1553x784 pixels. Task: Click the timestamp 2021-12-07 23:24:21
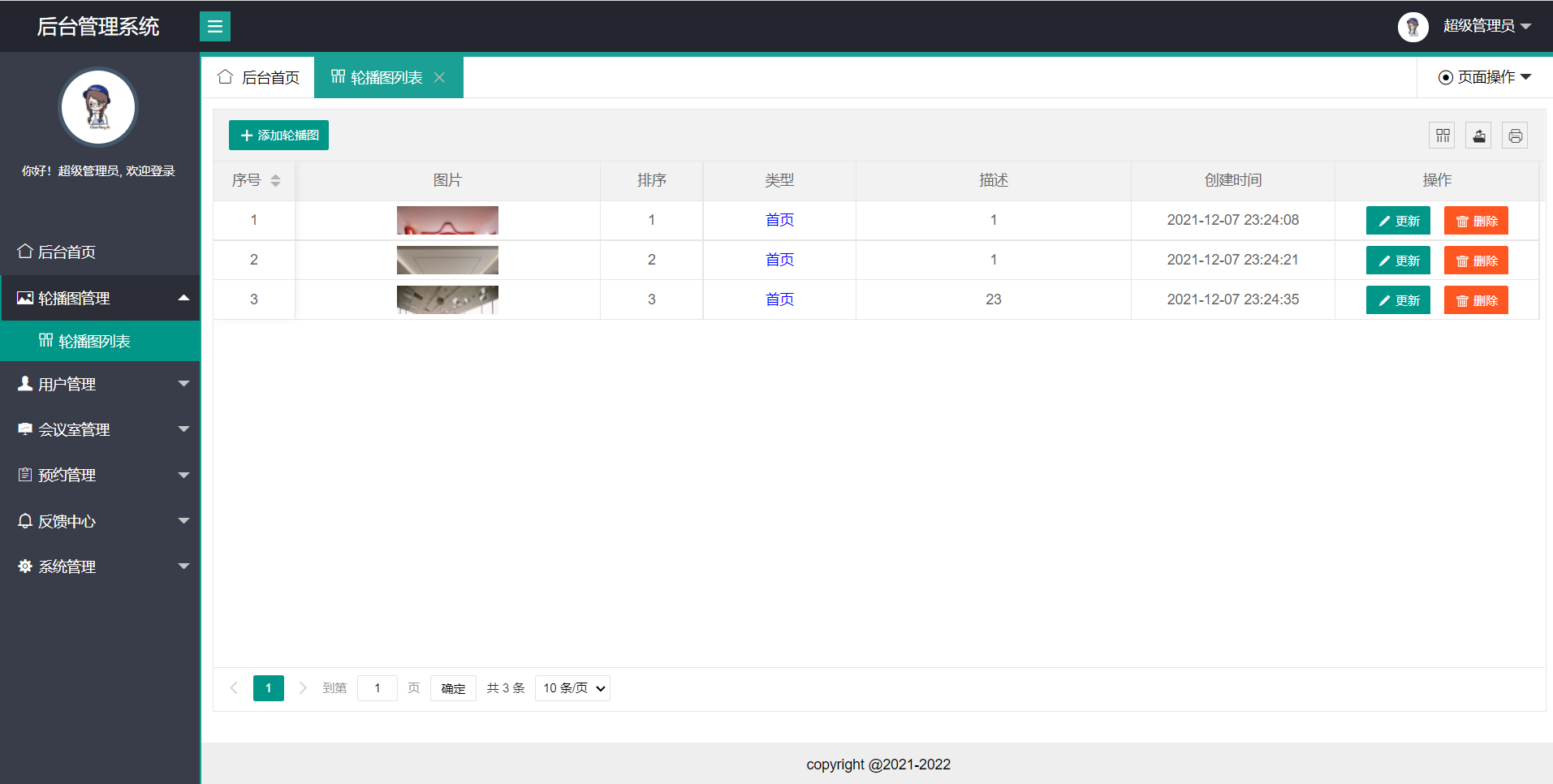click(x=1233, y=260)
